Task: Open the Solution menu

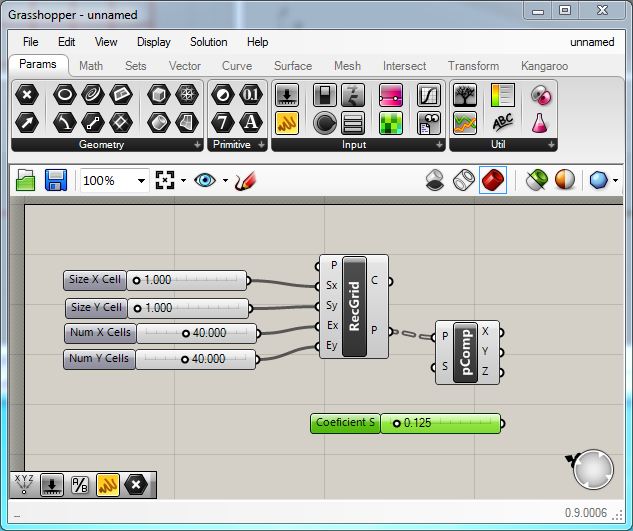Action: point(209,42)
